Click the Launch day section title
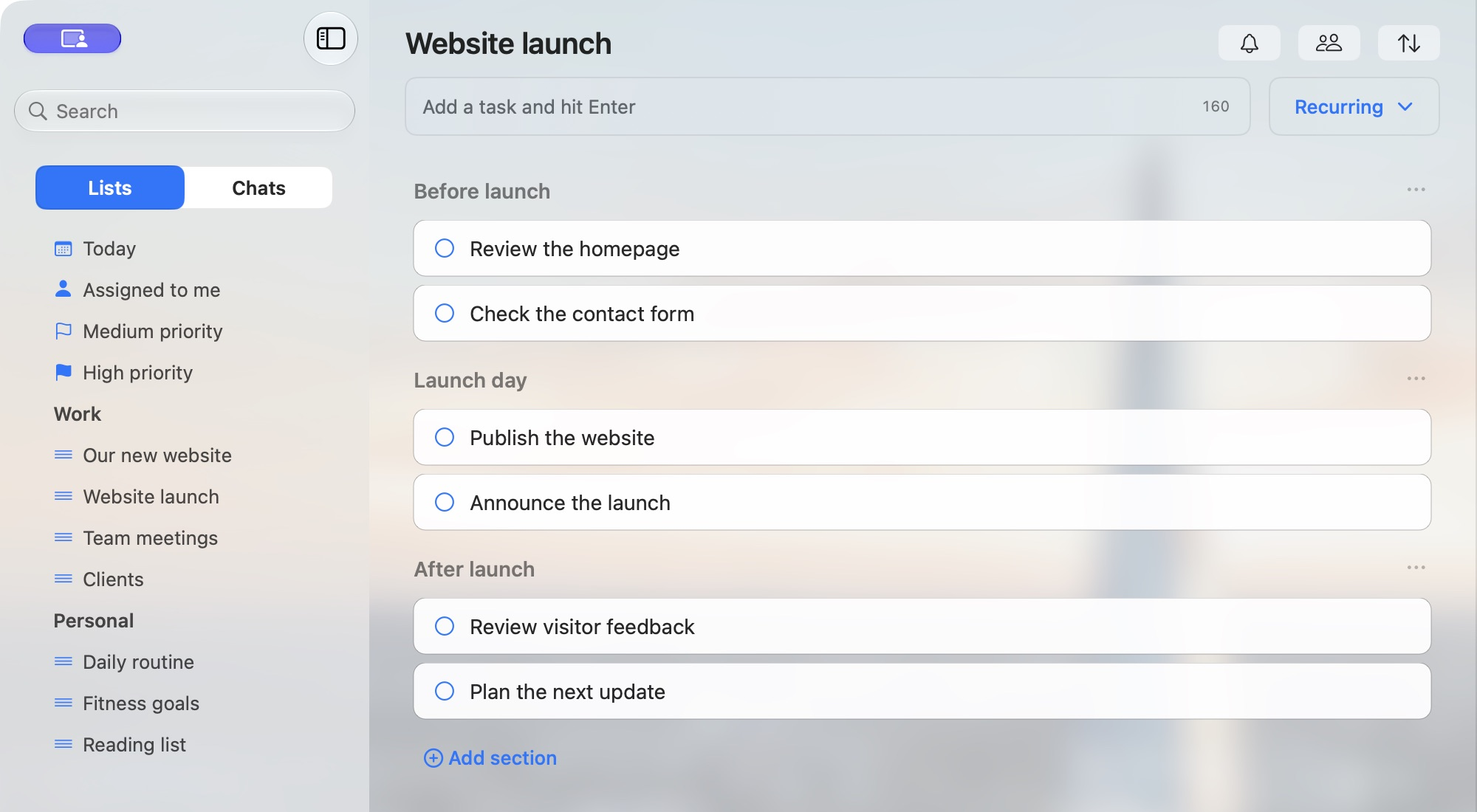This screenshot has width=1477, height=812. coord(470,380)
